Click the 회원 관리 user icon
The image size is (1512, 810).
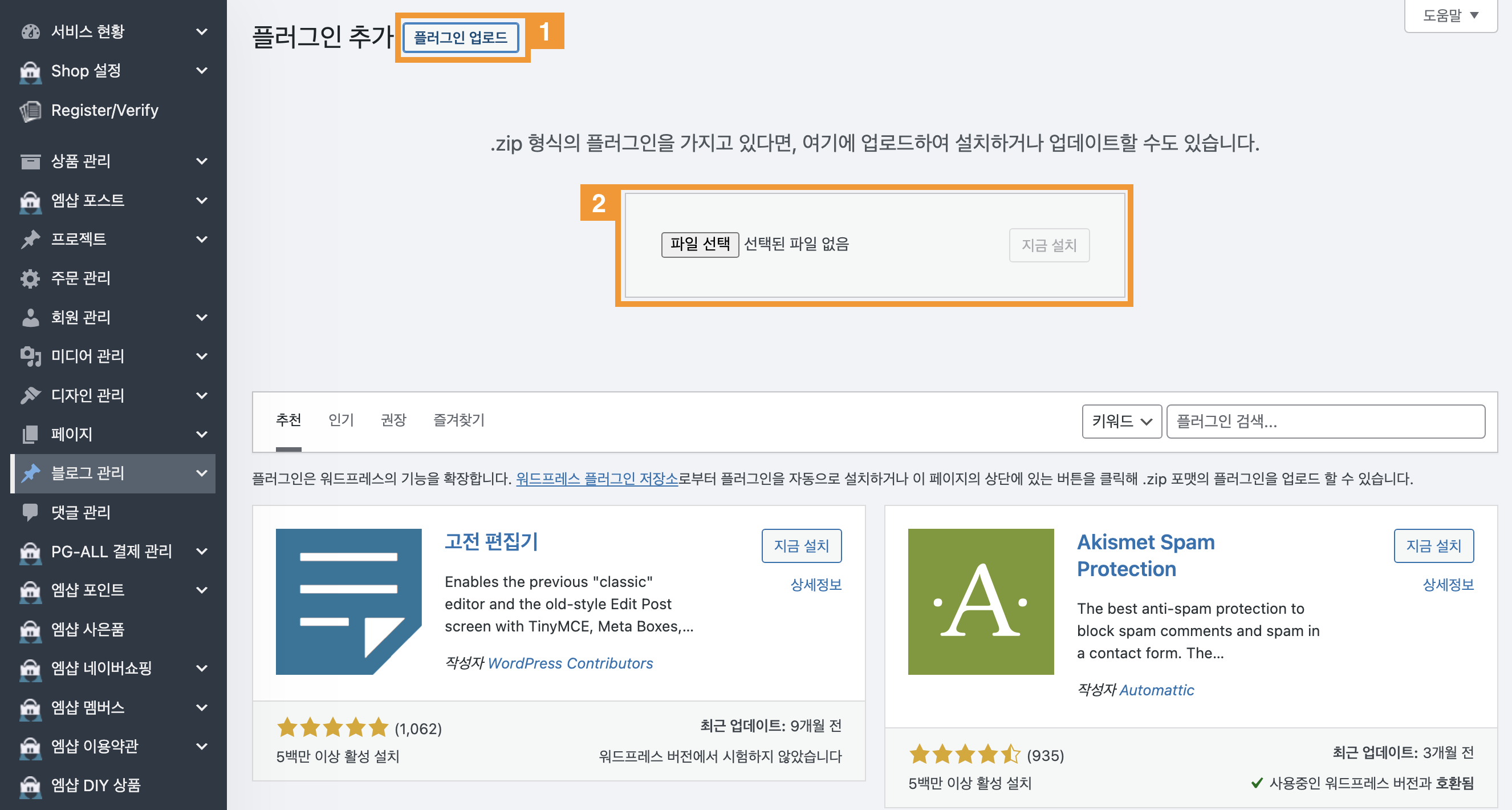pyautogui.click(x=30, y=317)
